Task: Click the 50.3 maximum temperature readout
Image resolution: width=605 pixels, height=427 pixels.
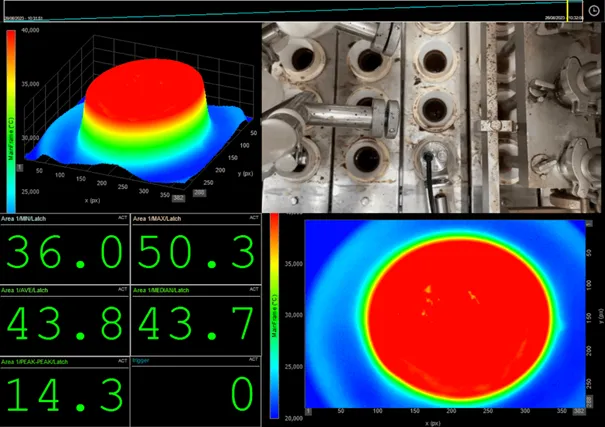Action: [195, 252]
